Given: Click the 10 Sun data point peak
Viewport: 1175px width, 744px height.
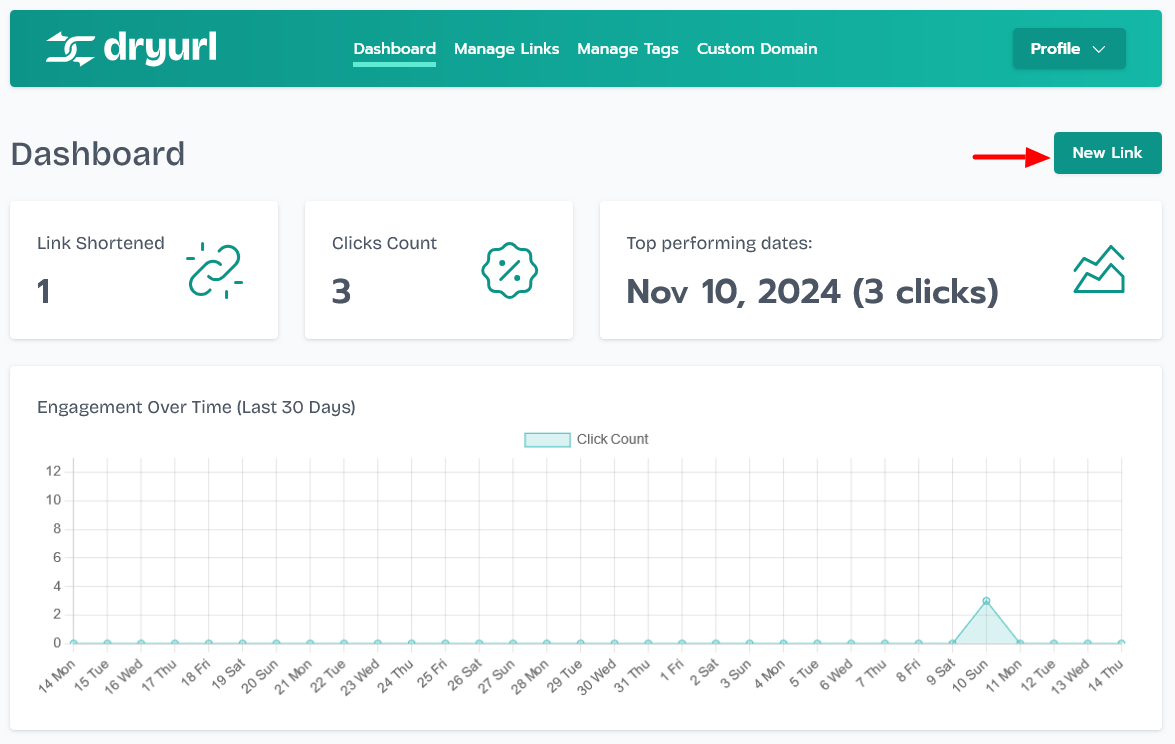Looking at the screenshot, I should point(986,601).
